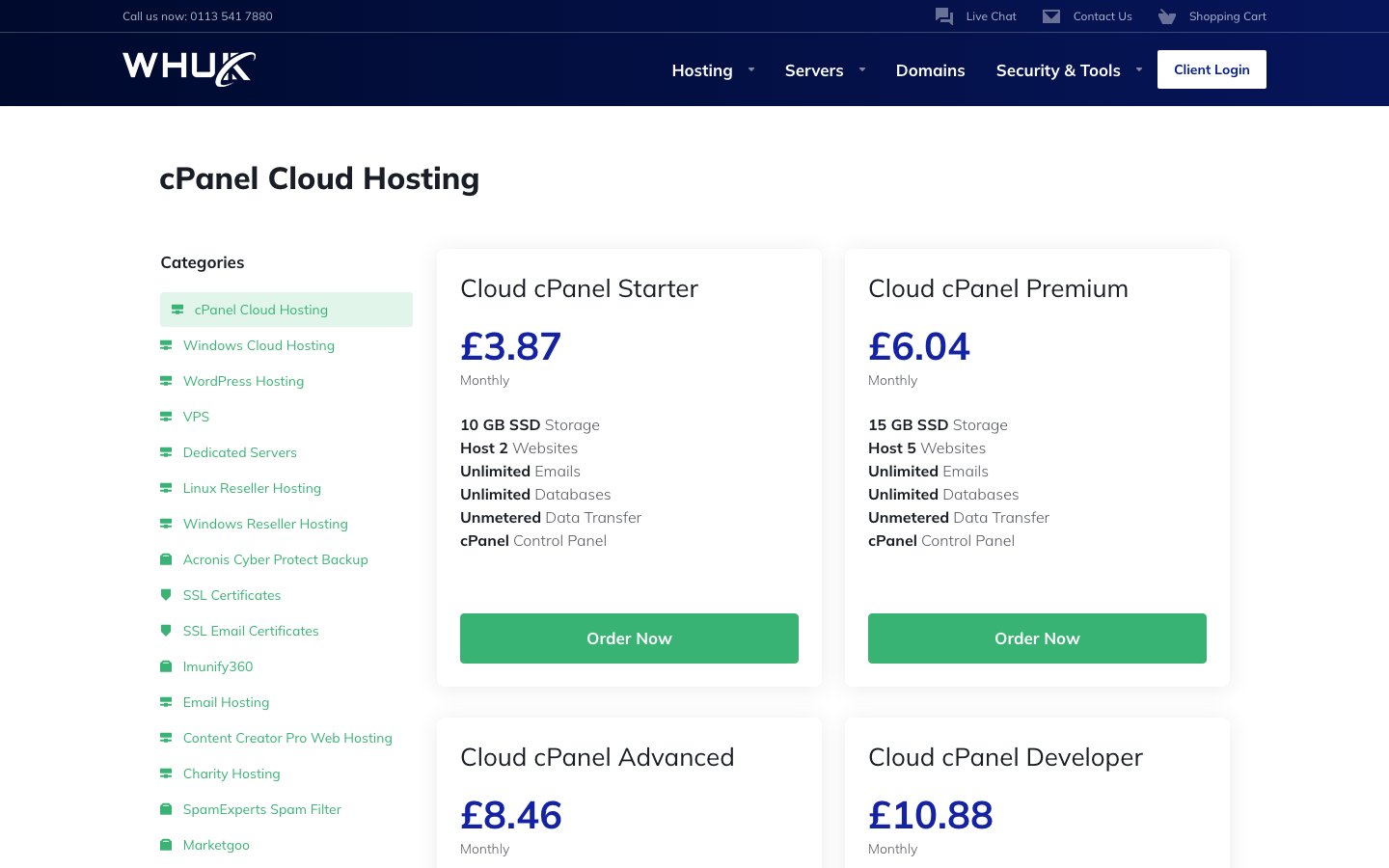Click the icon beside Dedicated Servers

(x=166, y=452)
